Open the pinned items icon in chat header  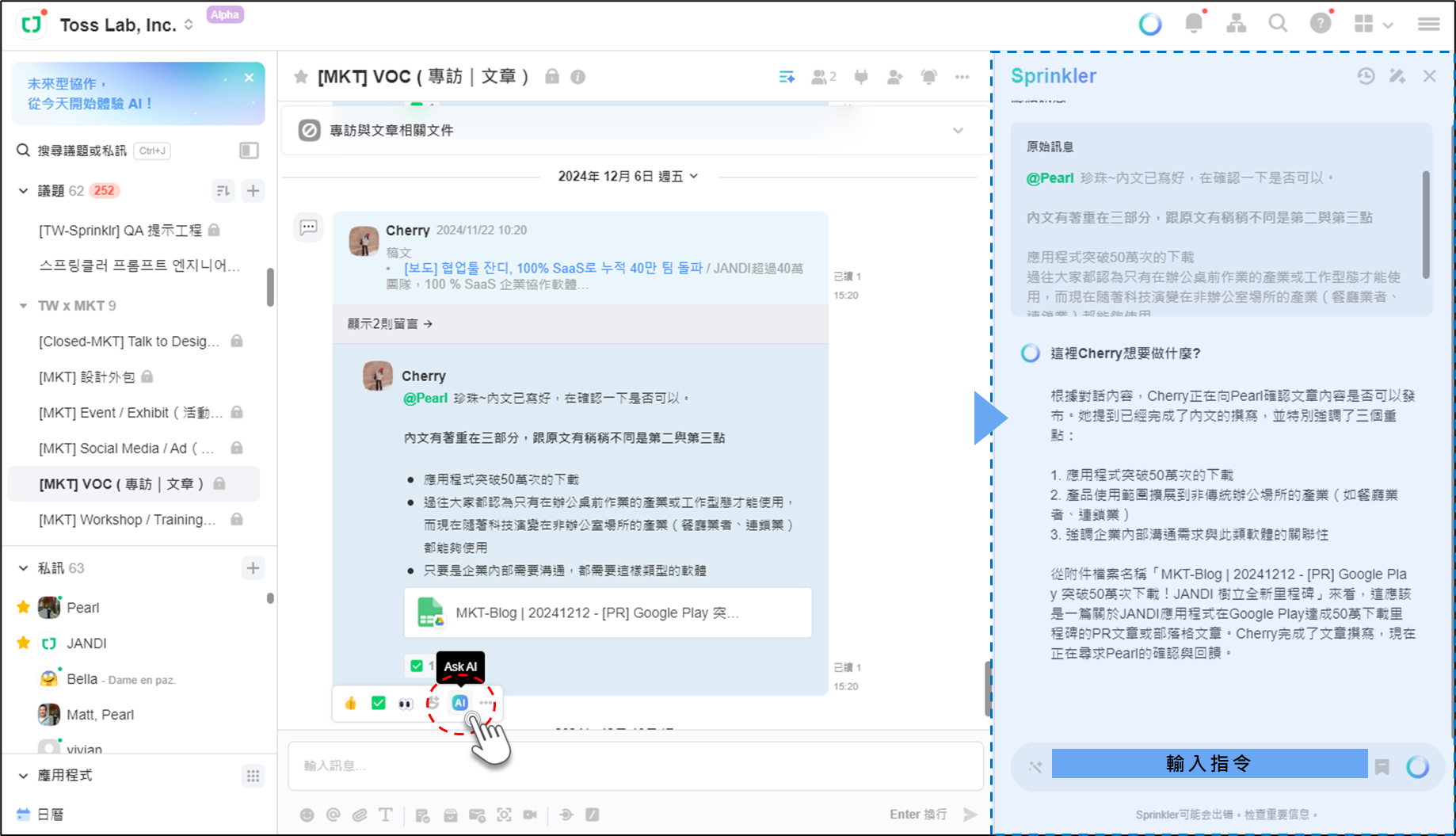click(x=861, y=77)
